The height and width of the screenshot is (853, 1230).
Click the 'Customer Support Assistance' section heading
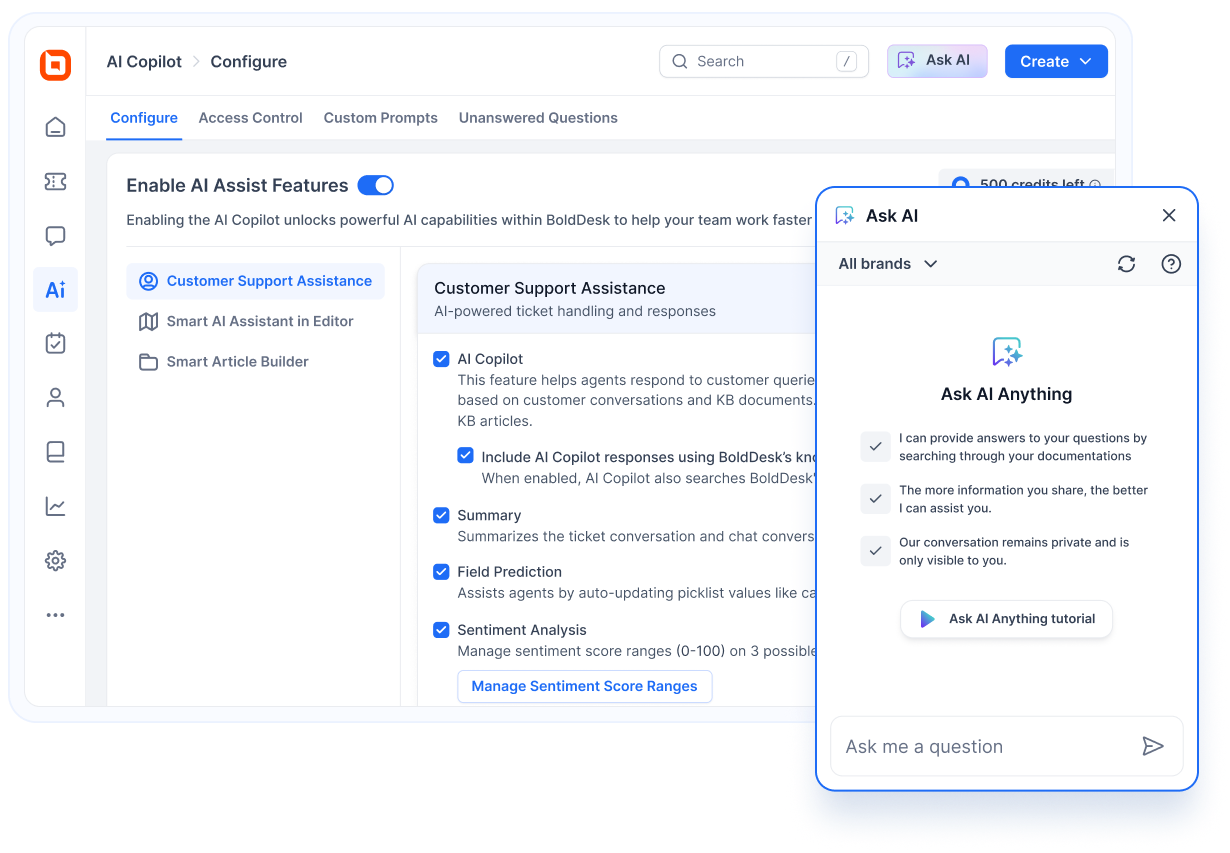pos(549,288)
